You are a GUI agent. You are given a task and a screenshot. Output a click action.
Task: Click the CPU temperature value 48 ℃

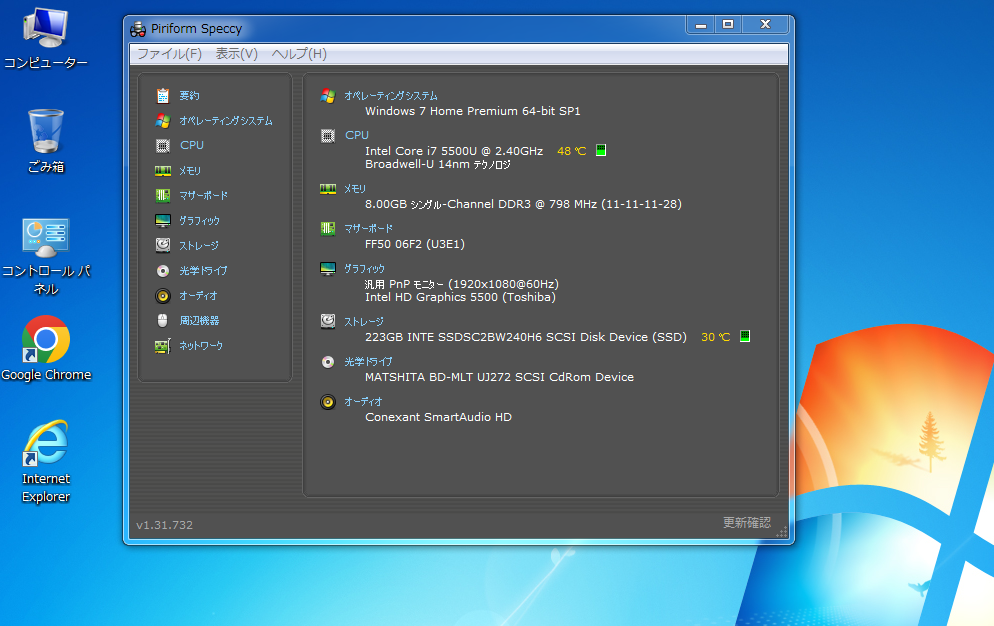(x=571, y=151)
